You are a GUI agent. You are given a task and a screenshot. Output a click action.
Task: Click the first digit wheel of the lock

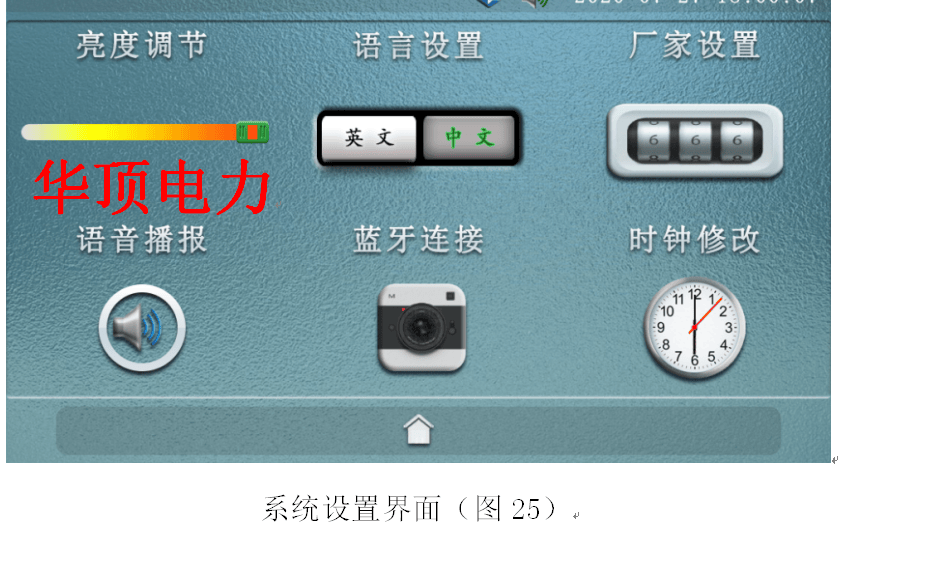click(653, 140)
